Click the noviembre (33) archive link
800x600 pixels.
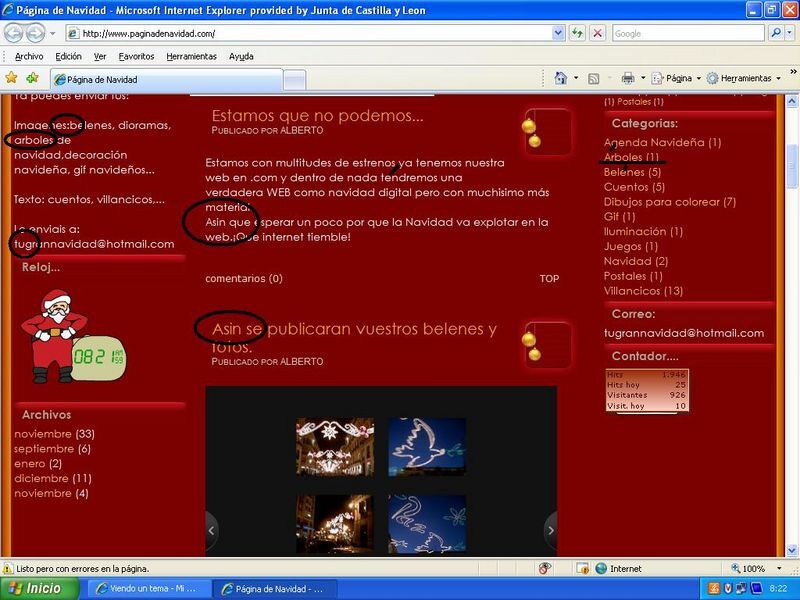click(43, 434)
